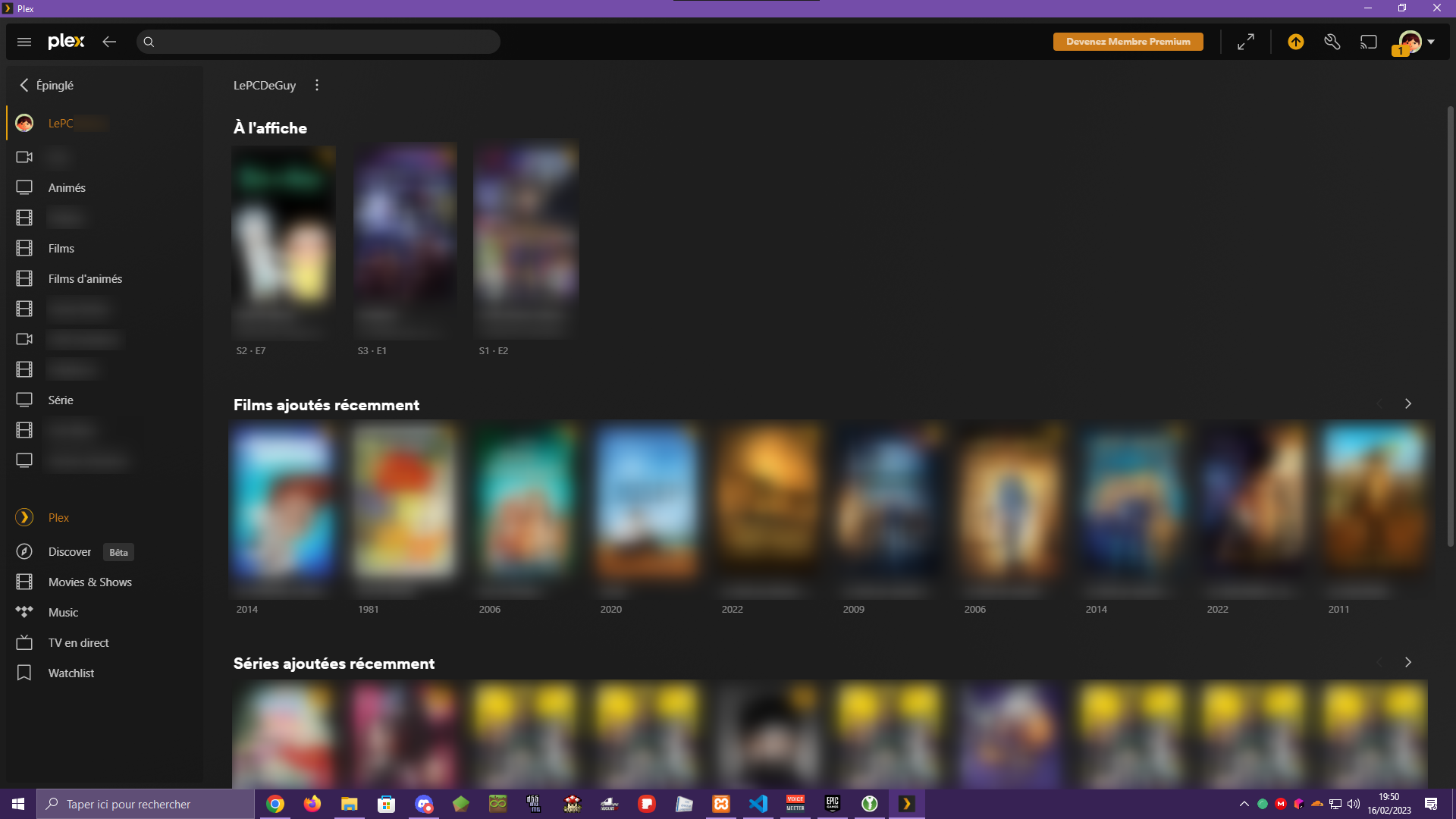Click the Séries ajoutées récemment heading
The image size is (1456, 819).
pos(334,664)
